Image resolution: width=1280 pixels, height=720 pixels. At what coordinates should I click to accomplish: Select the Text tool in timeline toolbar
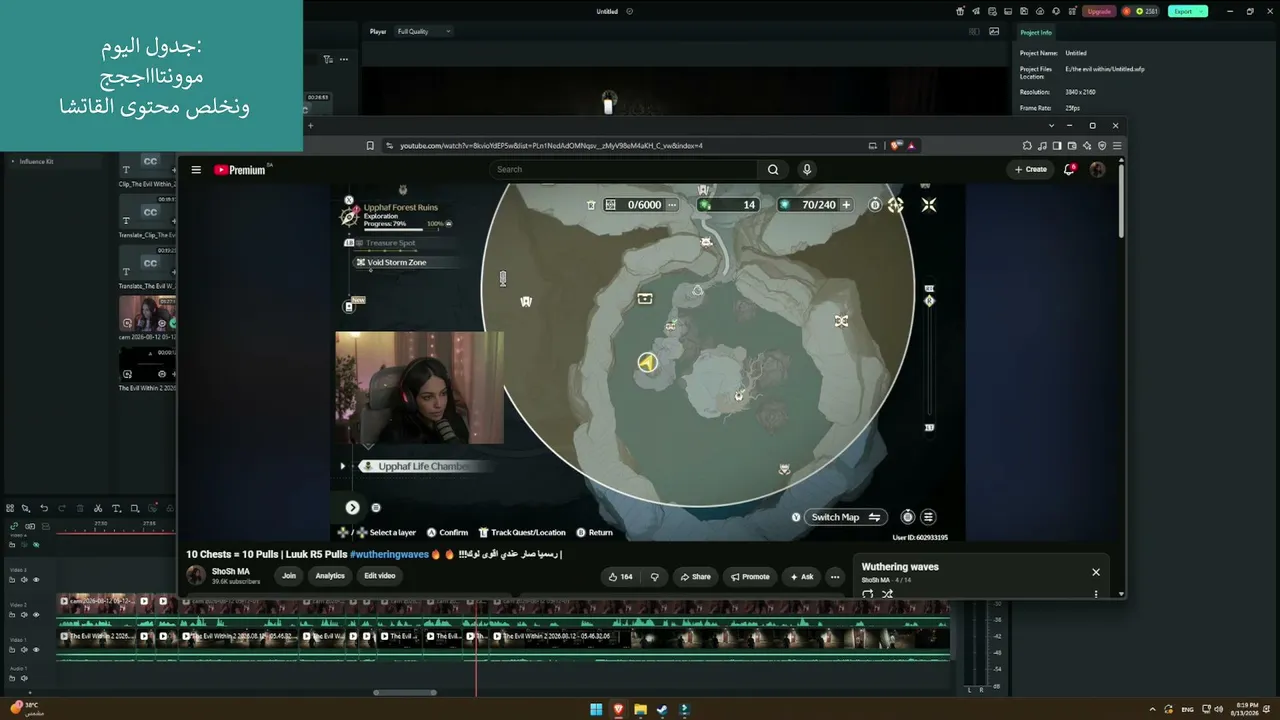pos(116,509)
